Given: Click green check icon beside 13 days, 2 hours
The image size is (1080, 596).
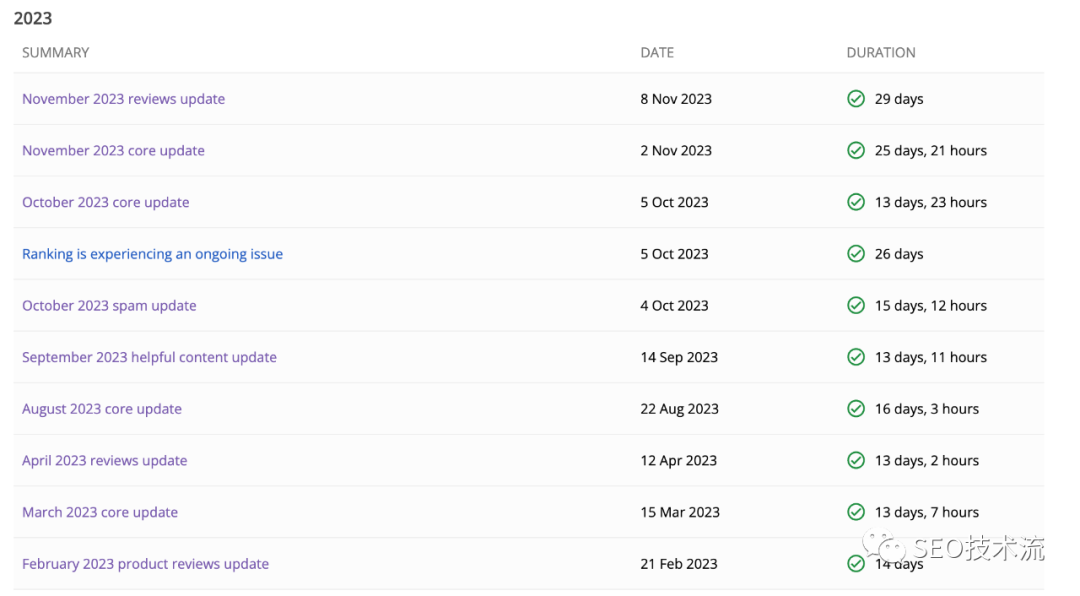Looking at the screenshot, I should (x=856, y=461).
